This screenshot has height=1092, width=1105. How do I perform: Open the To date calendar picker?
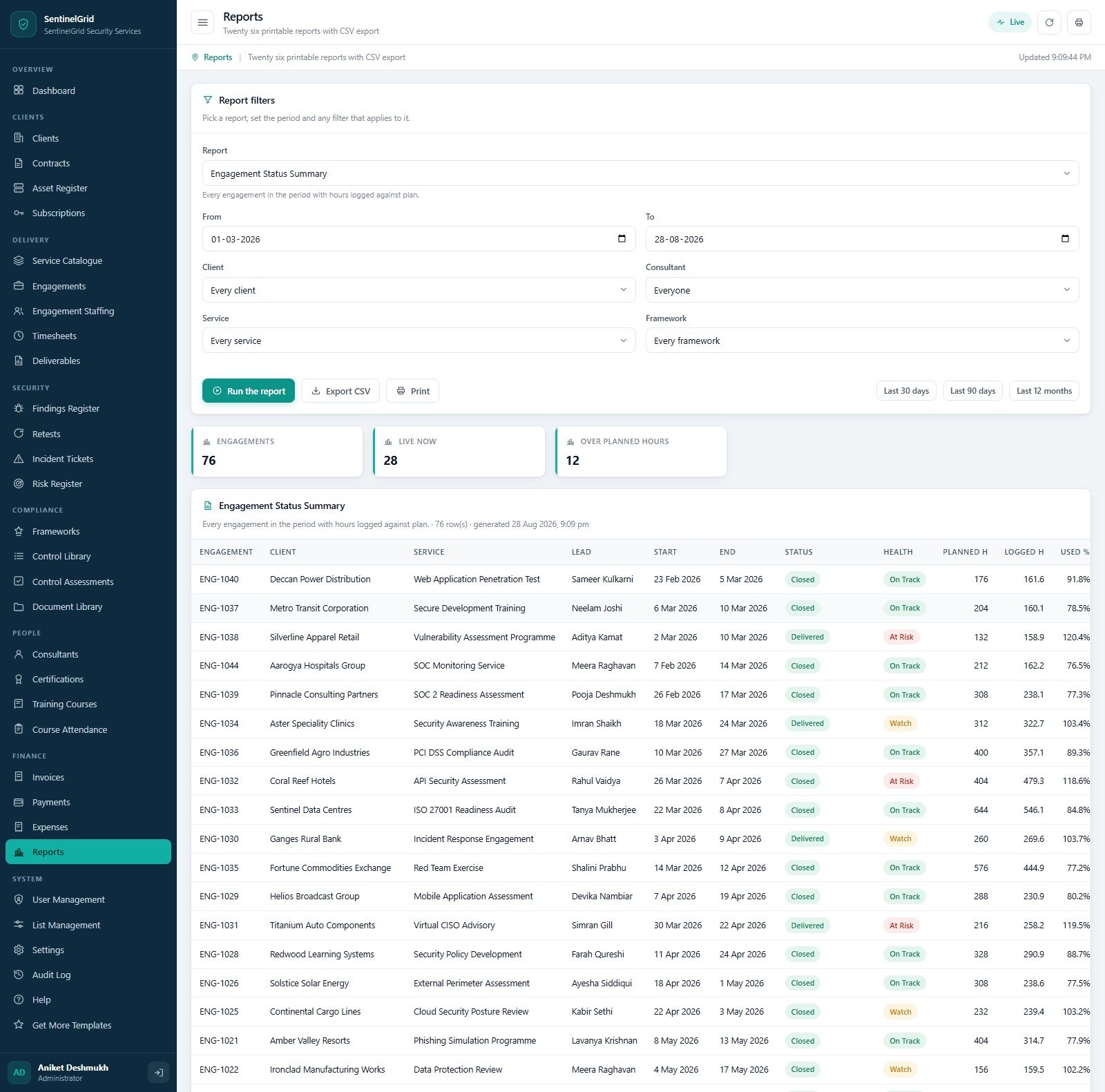point(1065,238)
